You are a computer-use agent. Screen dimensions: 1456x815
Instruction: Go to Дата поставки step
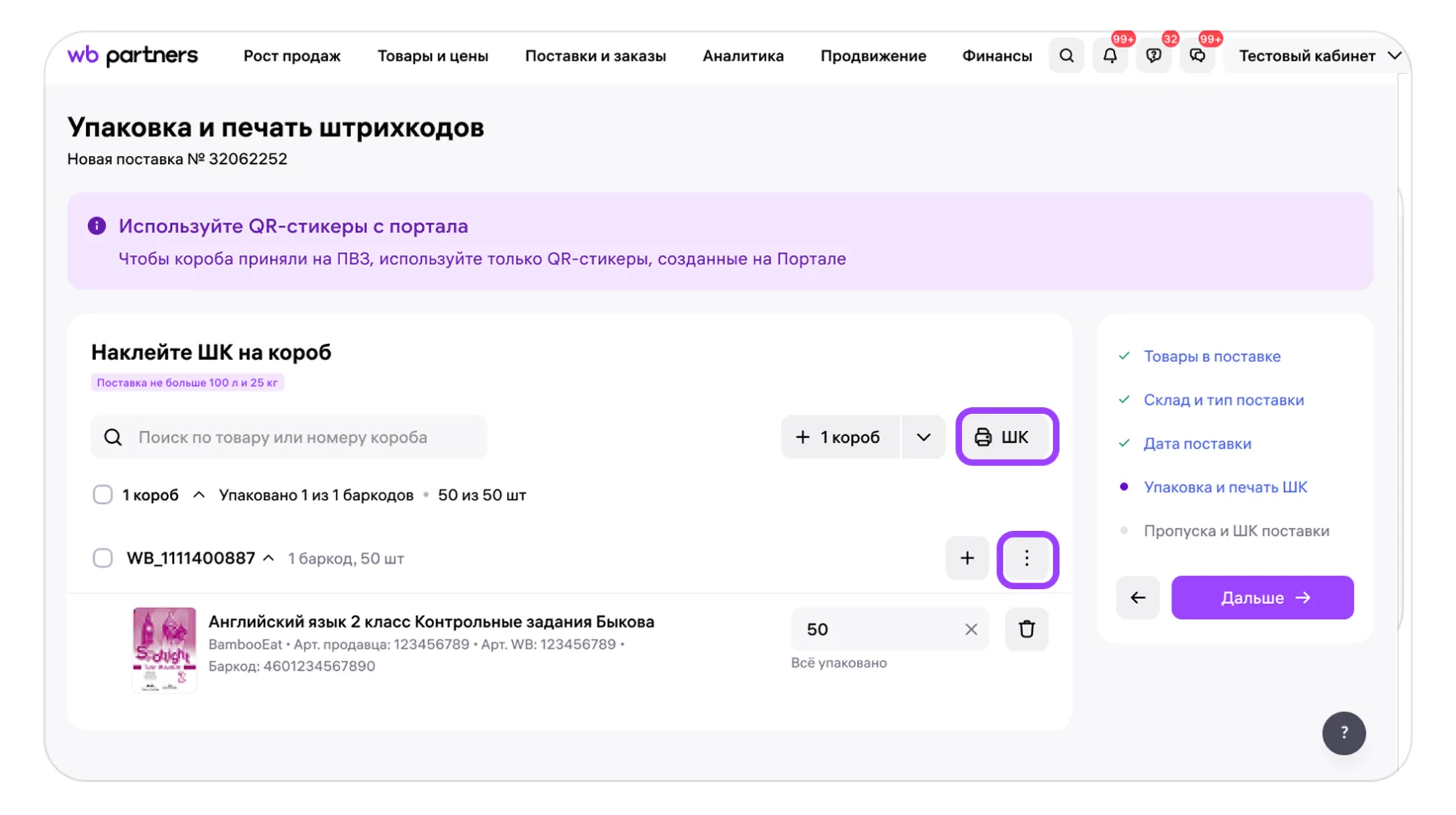(x=1197, y=444)
